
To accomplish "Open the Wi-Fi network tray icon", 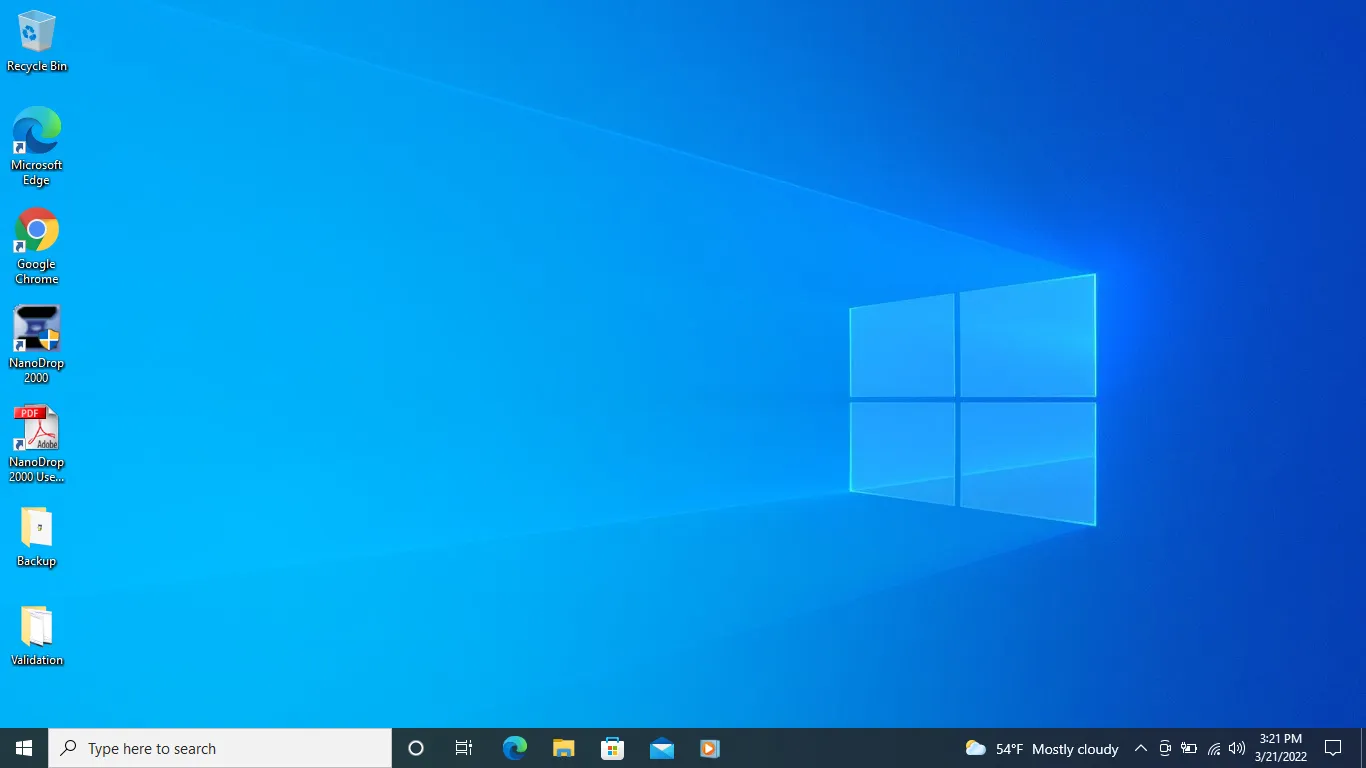I will click(x=1213, y=748).
